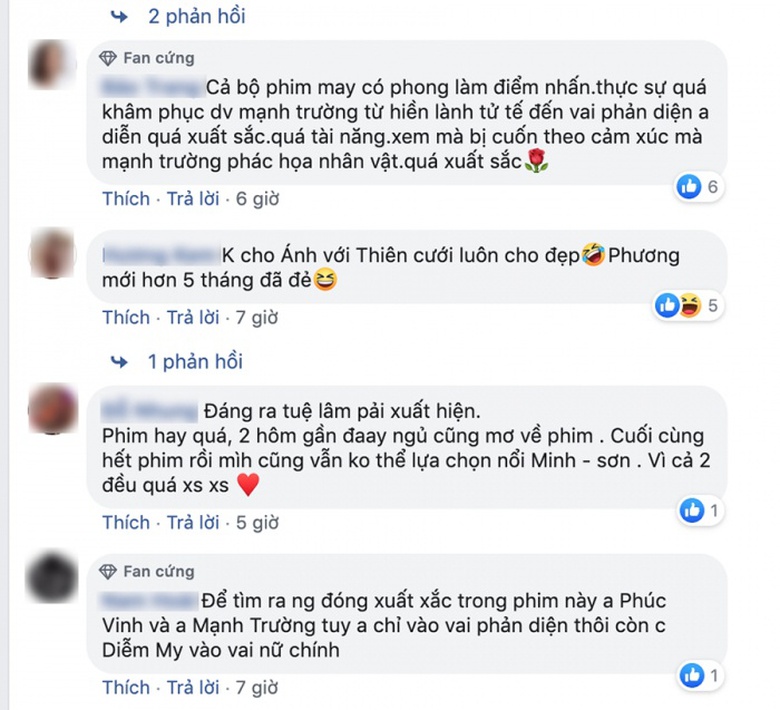Like the Ánh với Thiên wedding comment
Screen dimensions: 780x710
pos(126,317)
